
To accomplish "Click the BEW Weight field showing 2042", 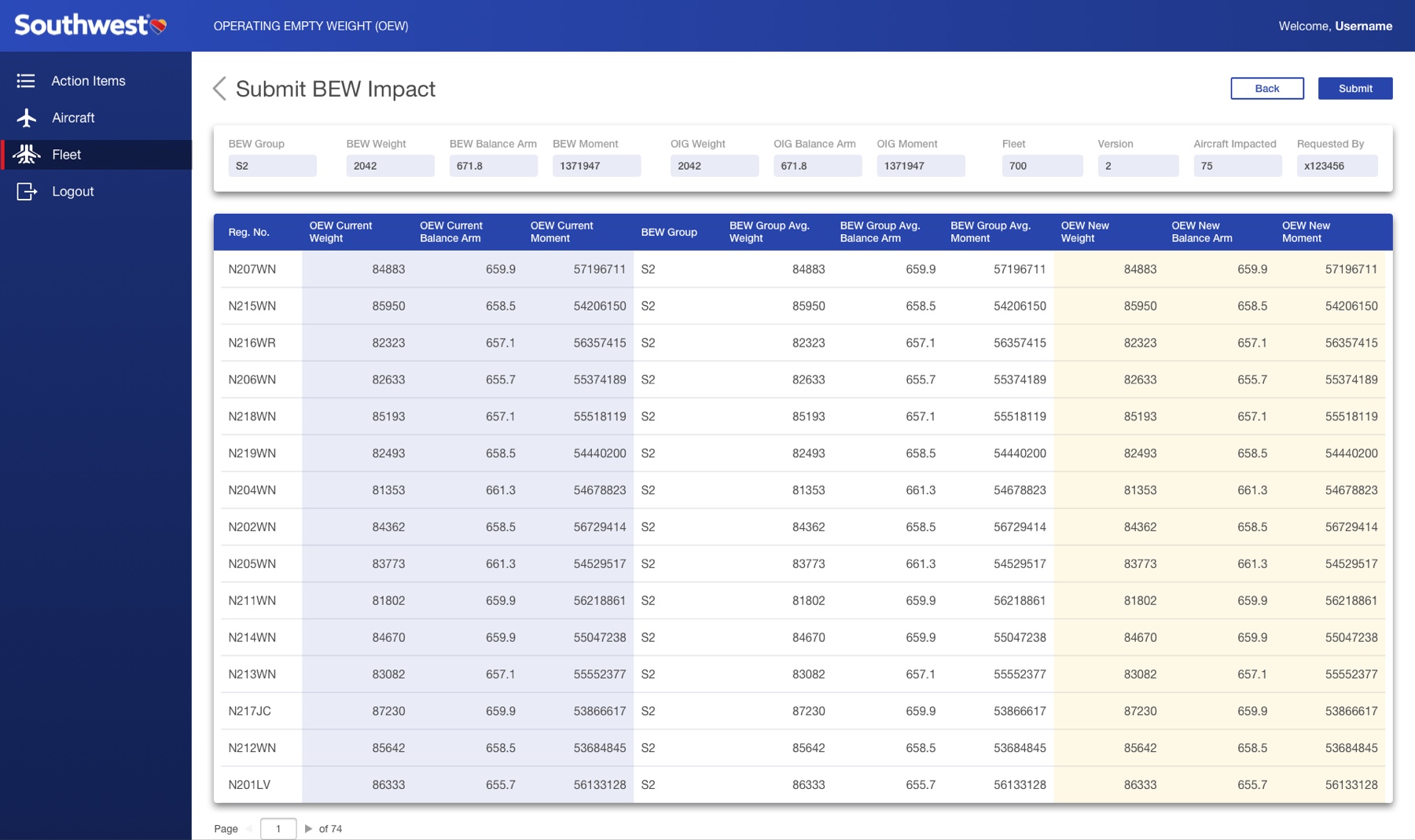I will pyautogui.click(x=390, y=166).
